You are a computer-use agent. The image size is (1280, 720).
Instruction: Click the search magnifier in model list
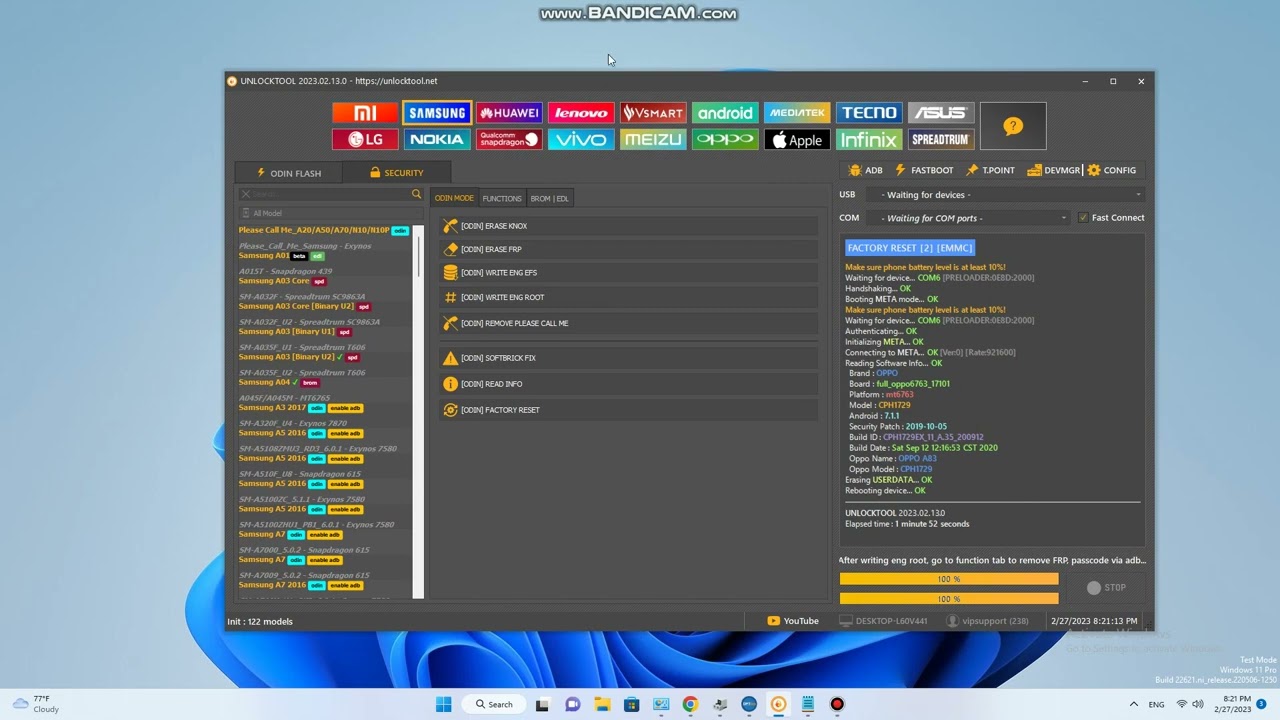(417, 194)
